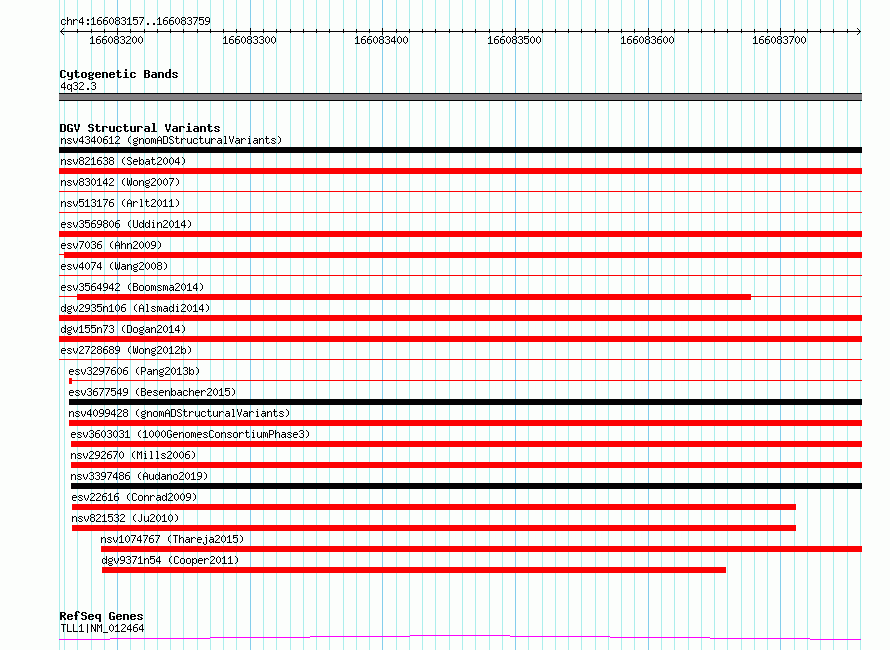Screen dimensions: 890x650
Task: Click the black bar under nsv3397486
Action: [467, 486]
